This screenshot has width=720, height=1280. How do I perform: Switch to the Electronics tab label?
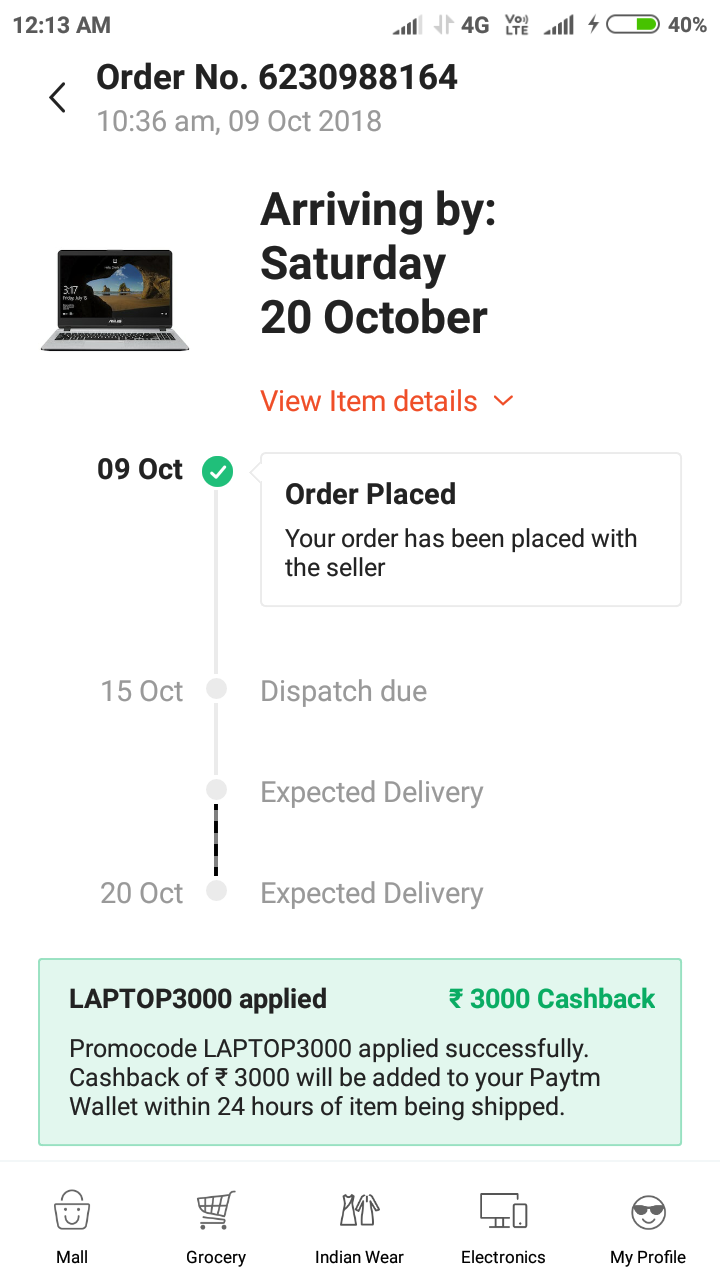503,1257
